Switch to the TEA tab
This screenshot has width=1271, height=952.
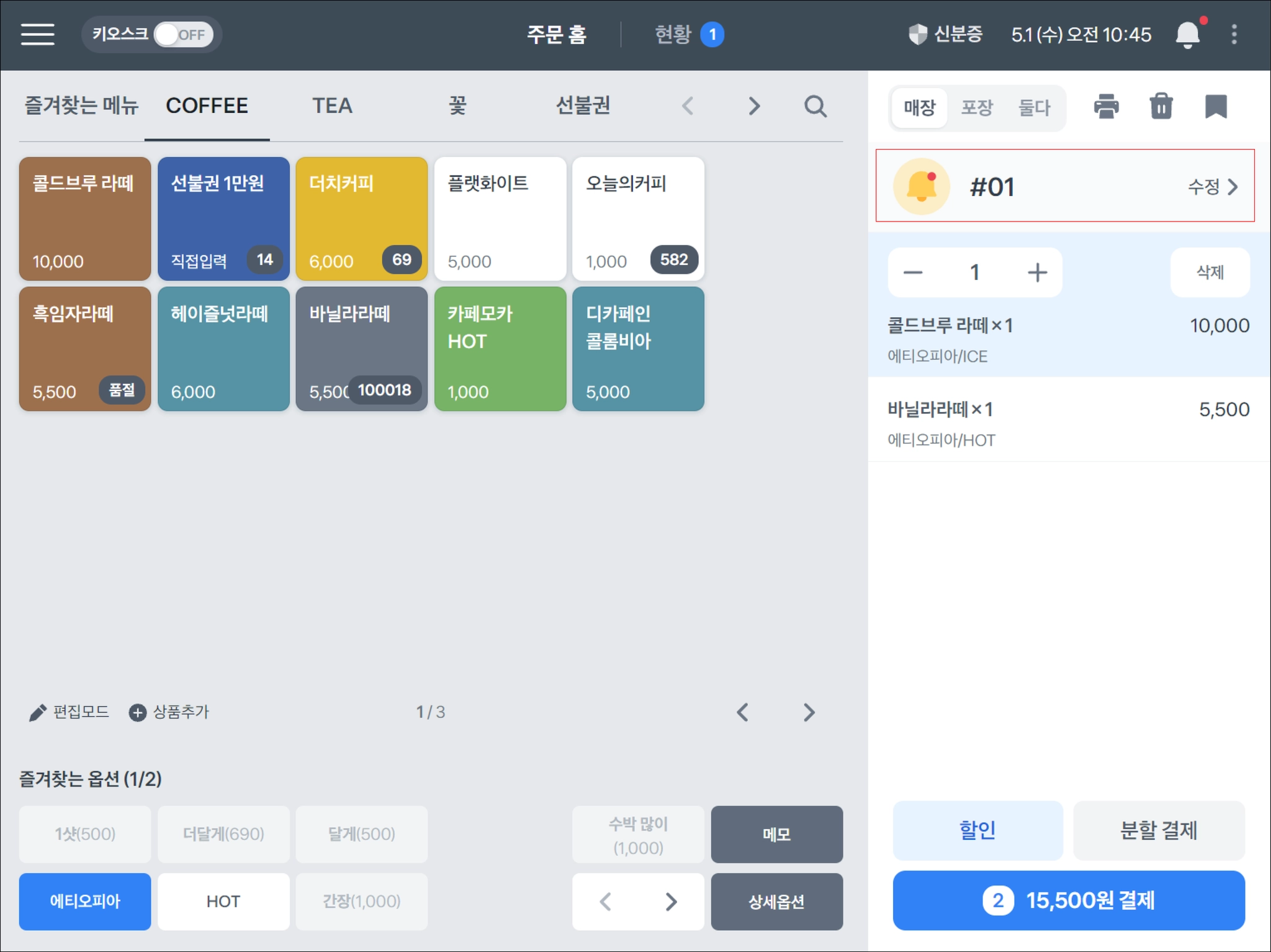click(332, 106)
